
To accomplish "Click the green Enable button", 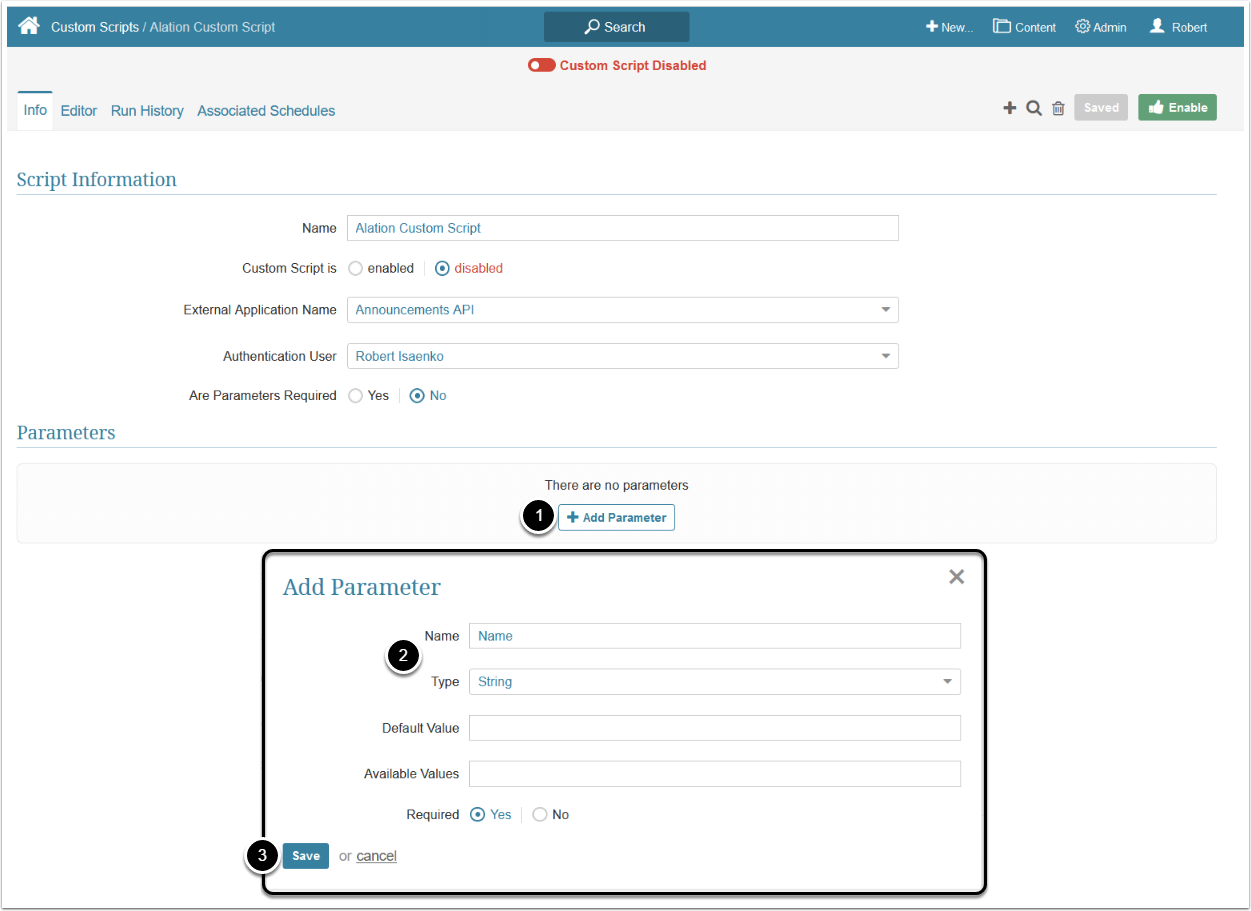I will (x=1177, y=108).
